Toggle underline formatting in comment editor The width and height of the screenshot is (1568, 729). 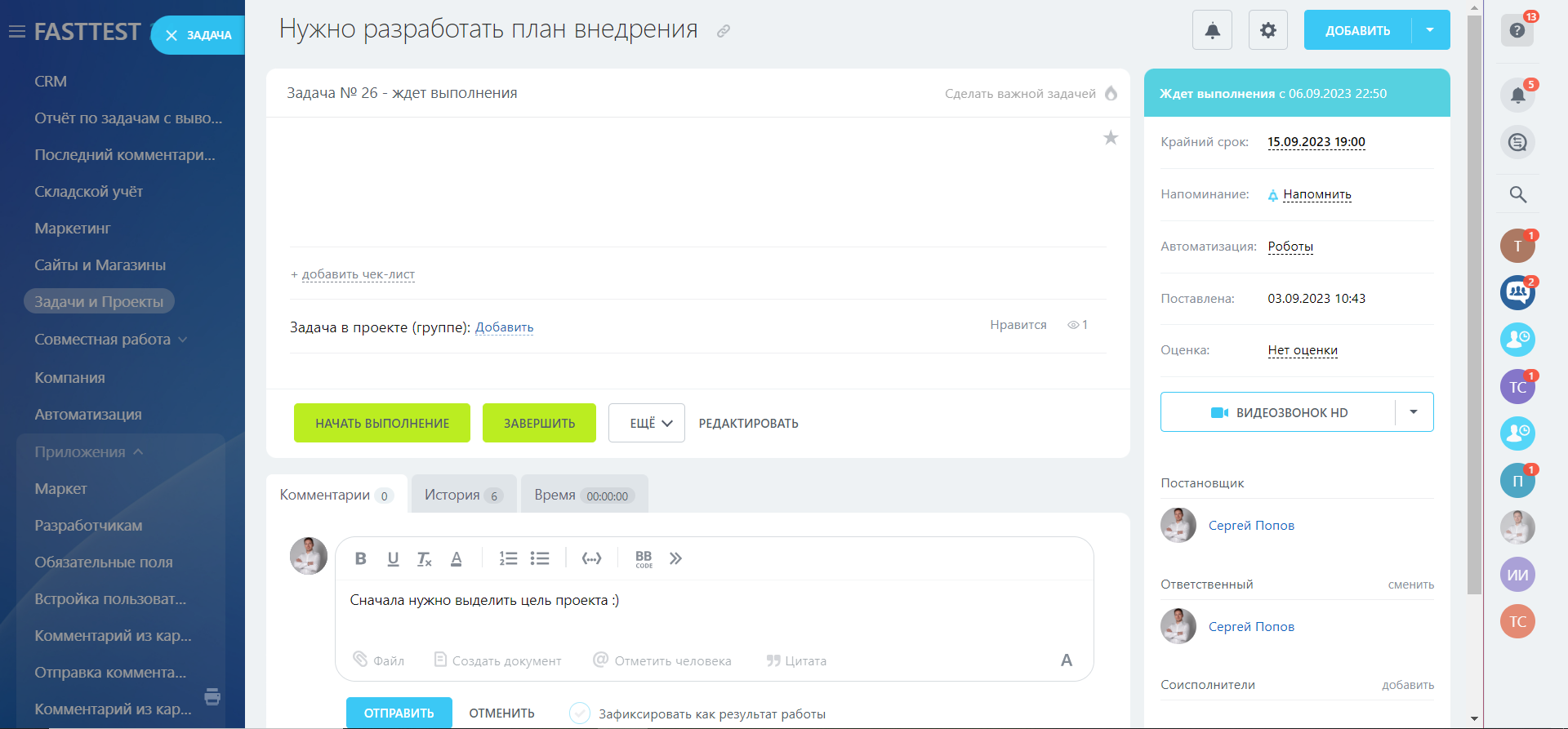point(393,558)
